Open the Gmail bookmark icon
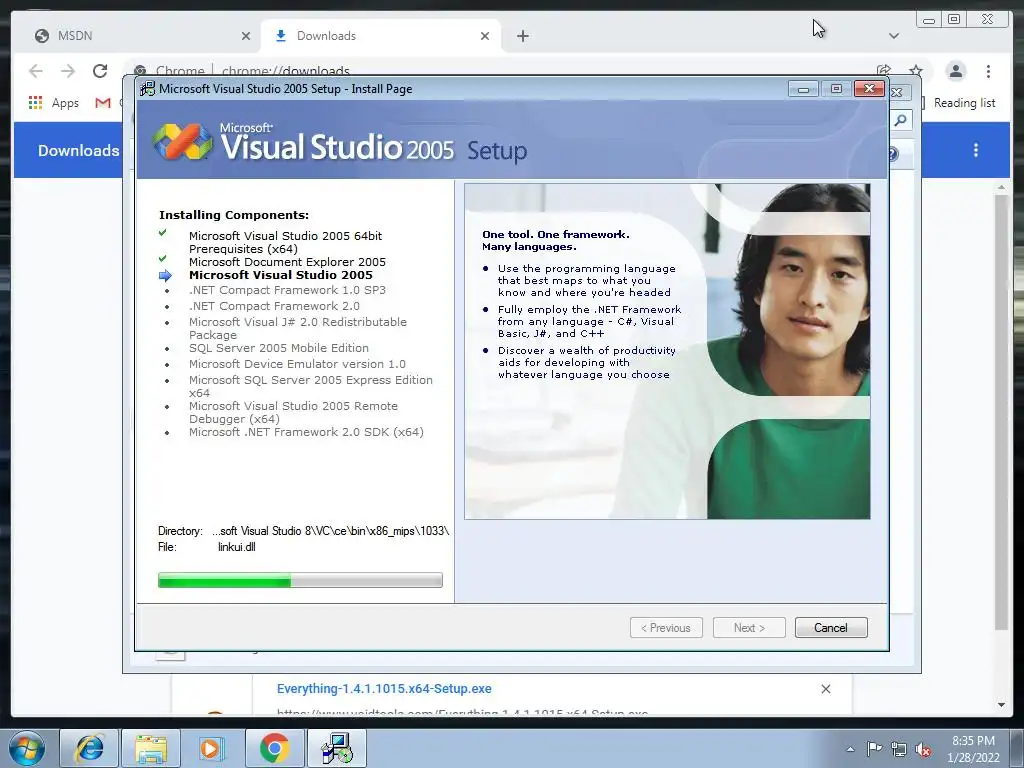The image size is (1024, 768). [103, 103]
